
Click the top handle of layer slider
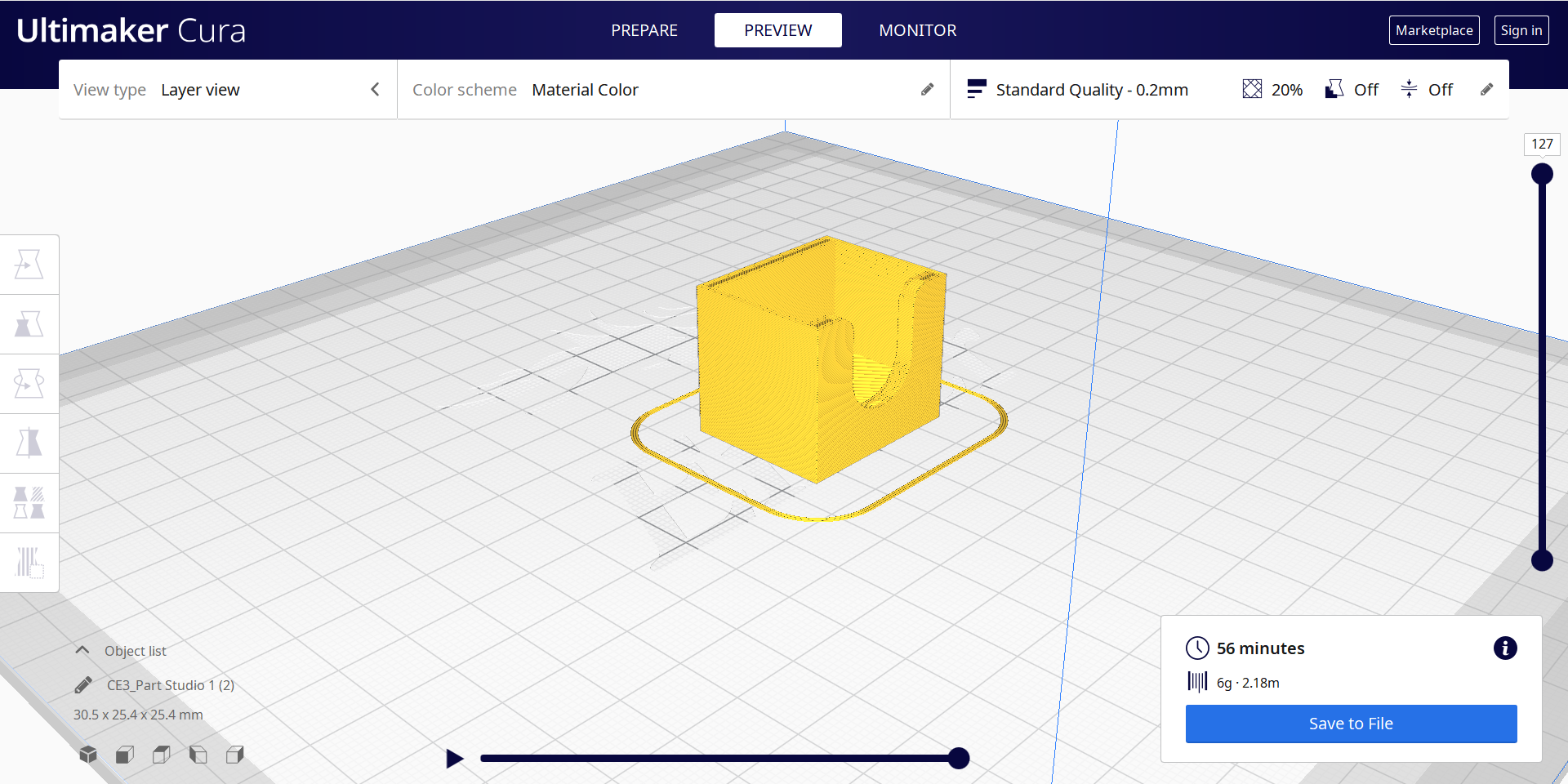pyautogui.click(x=1542, y=174)
